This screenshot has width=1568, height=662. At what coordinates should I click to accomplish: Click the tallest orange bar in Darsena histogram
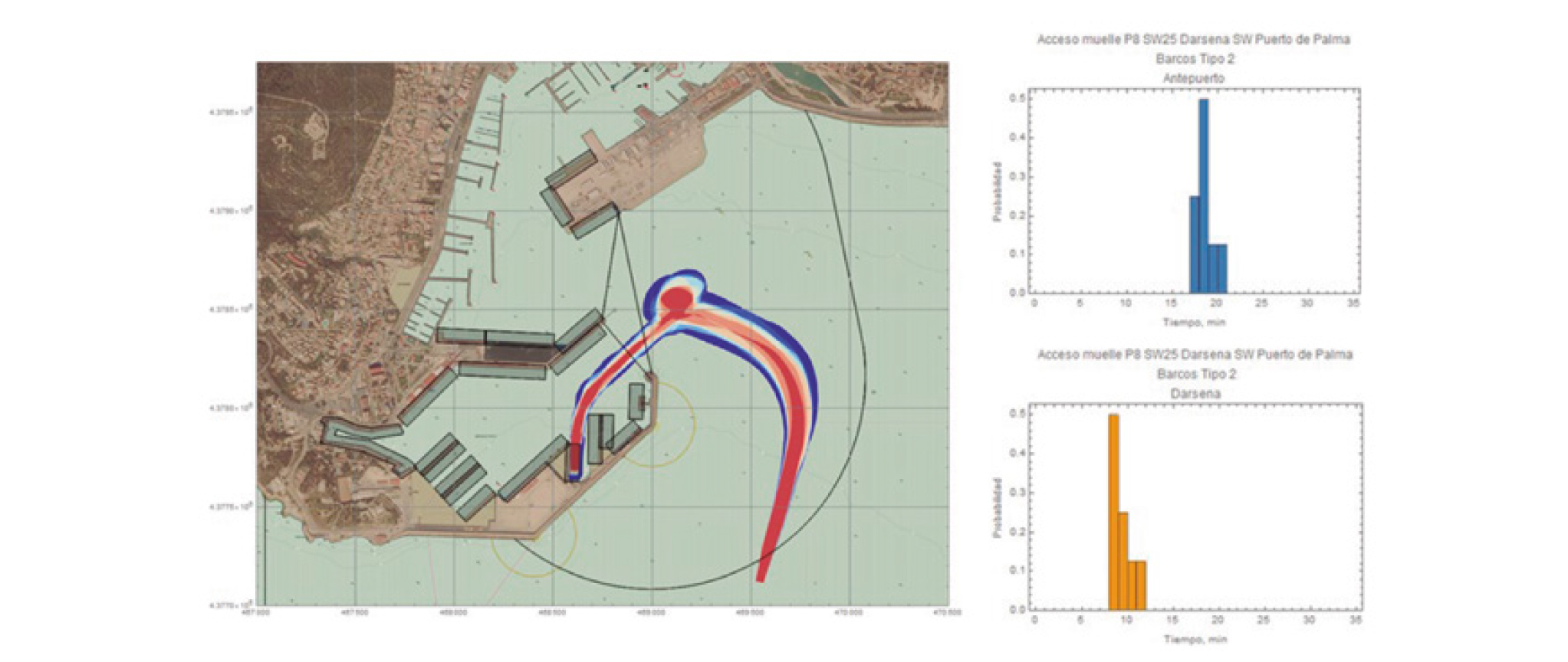pos(1113,512)
